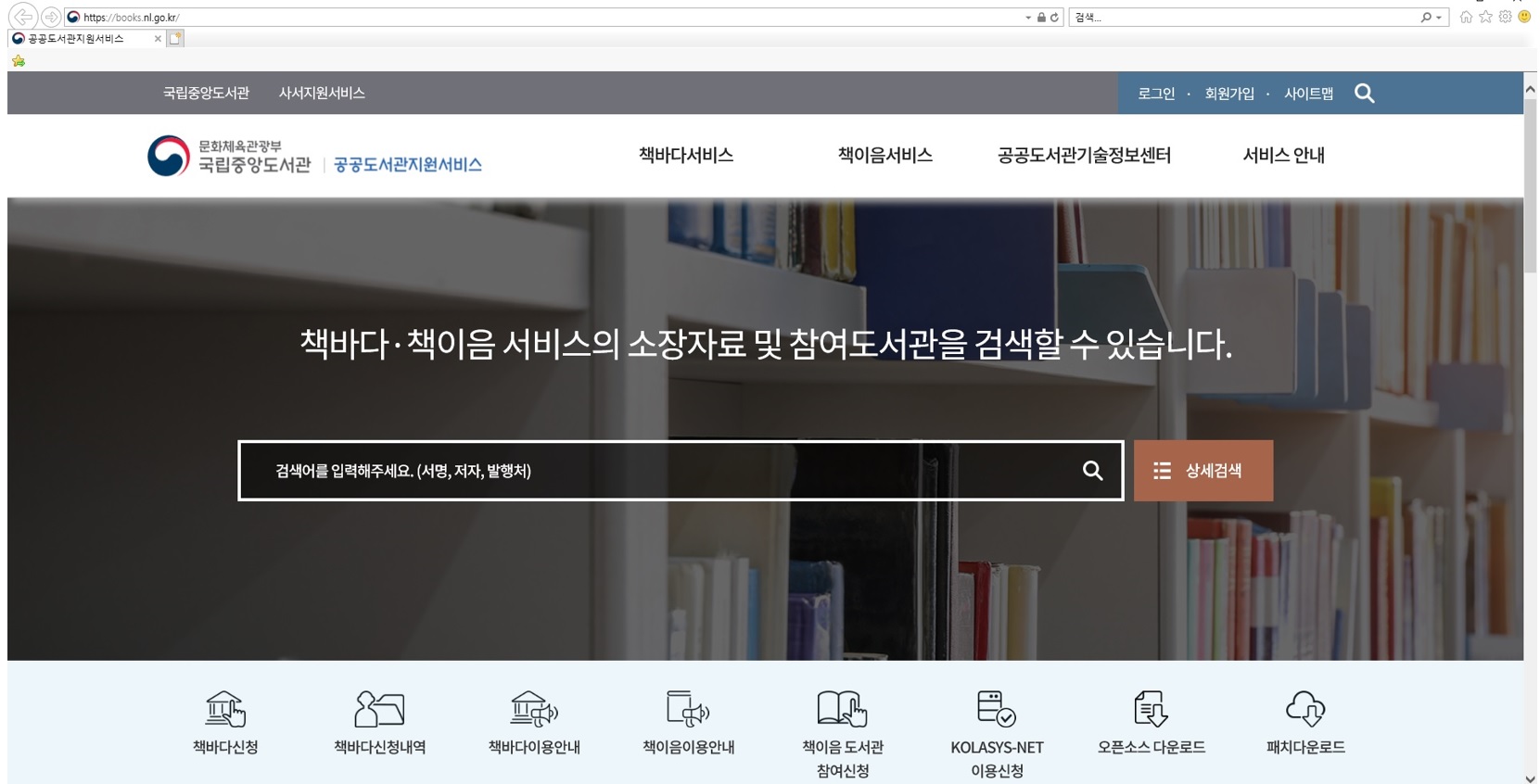The image size is (1540, 784).
Task: Click the 국립중앙도서관 logo emblem
Action: [x=168, y=156]
